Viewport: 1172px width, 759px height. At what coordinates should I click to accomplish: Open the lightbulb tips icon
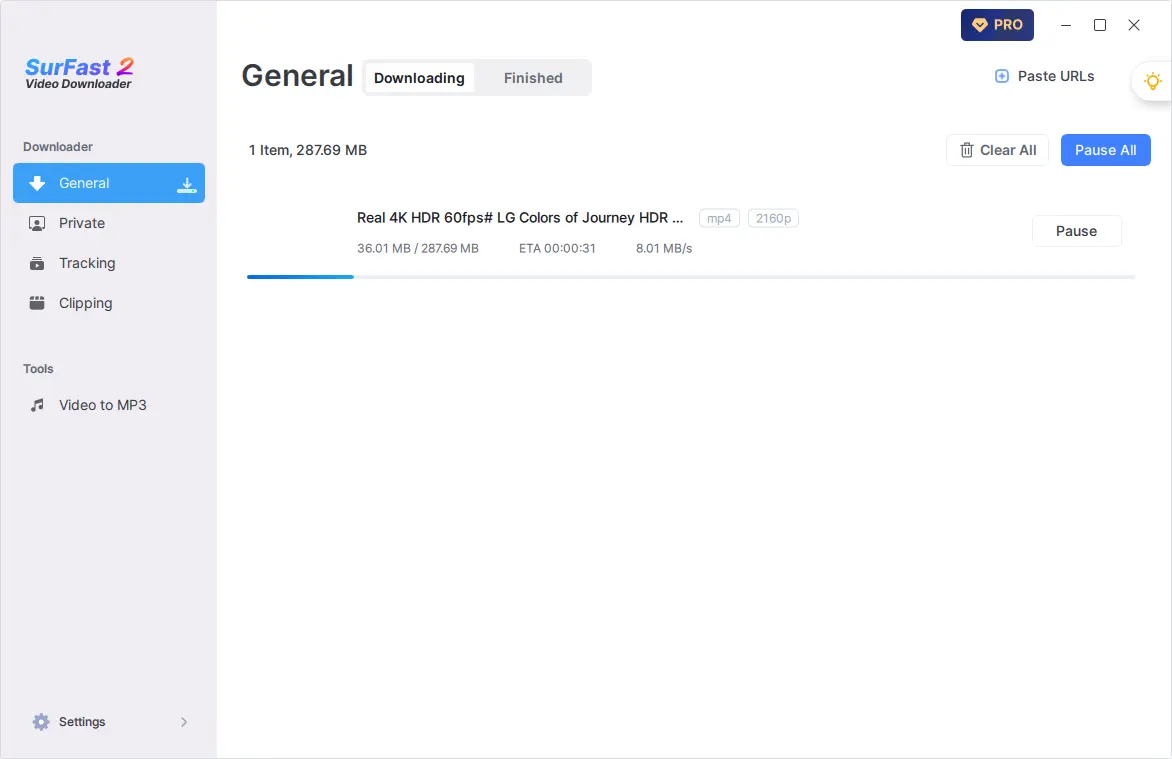(x=1153, y=81)
